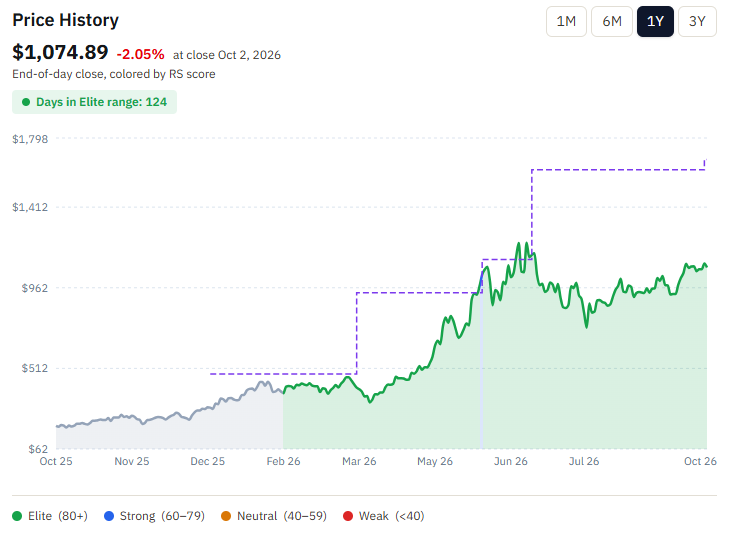
Task: Click the Jul 26 x-axis label
Action: point(584,461)
